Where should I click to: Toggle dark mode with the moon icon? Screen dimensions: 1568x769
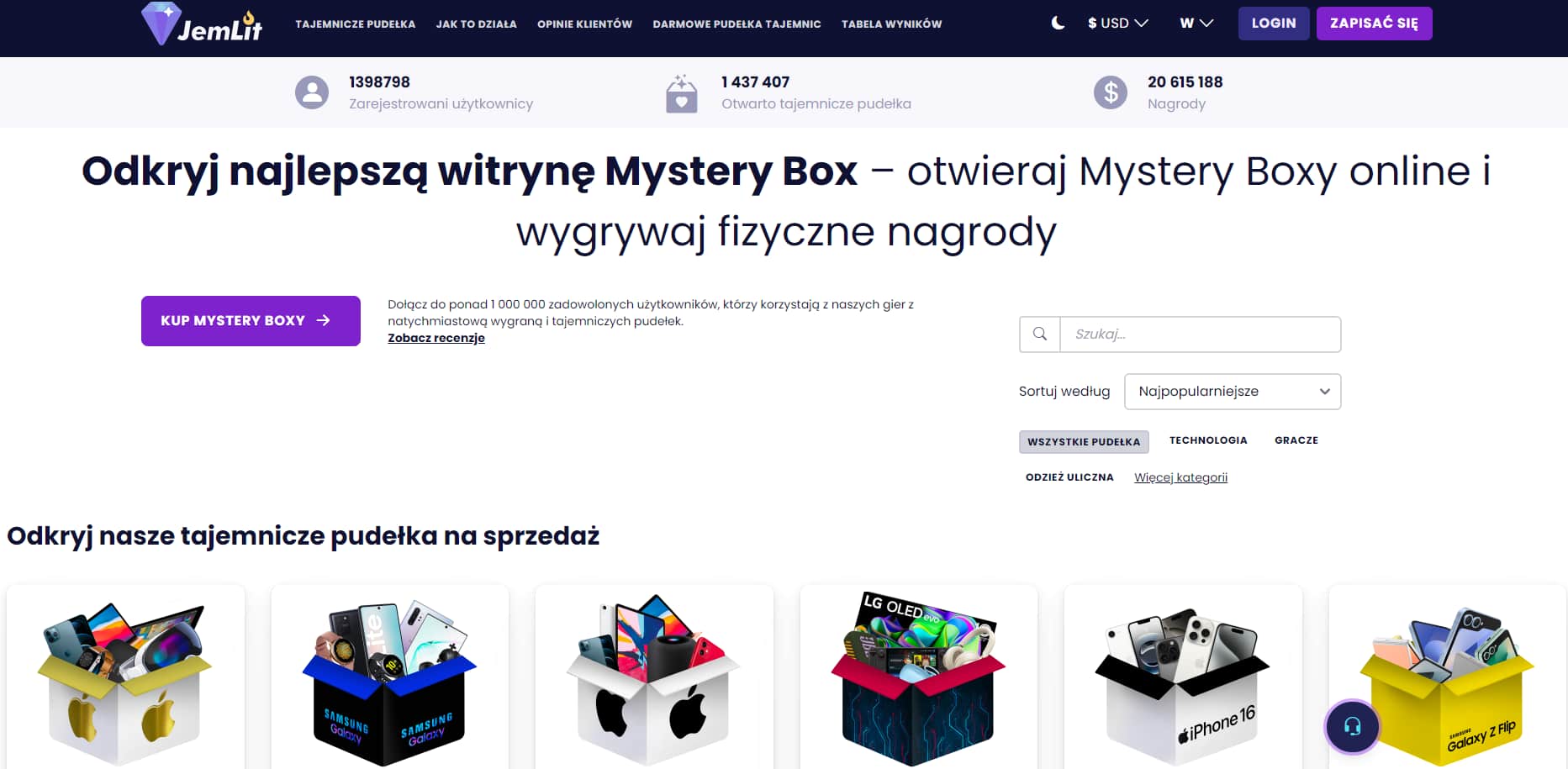click(x=1058, y=24)
